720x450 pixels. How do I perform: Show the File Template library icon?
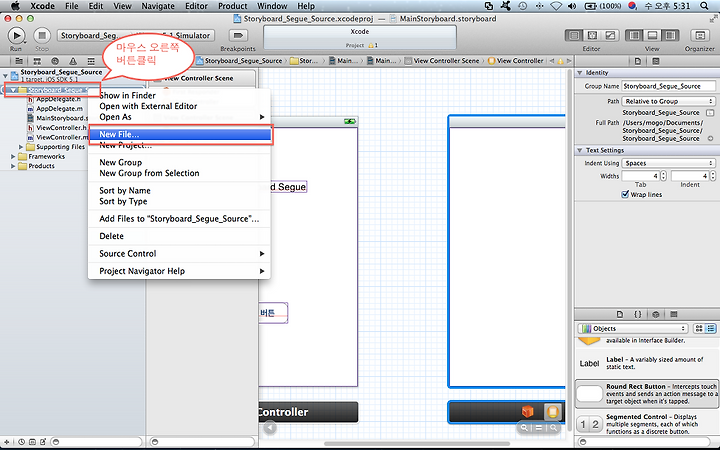[620, 315]
